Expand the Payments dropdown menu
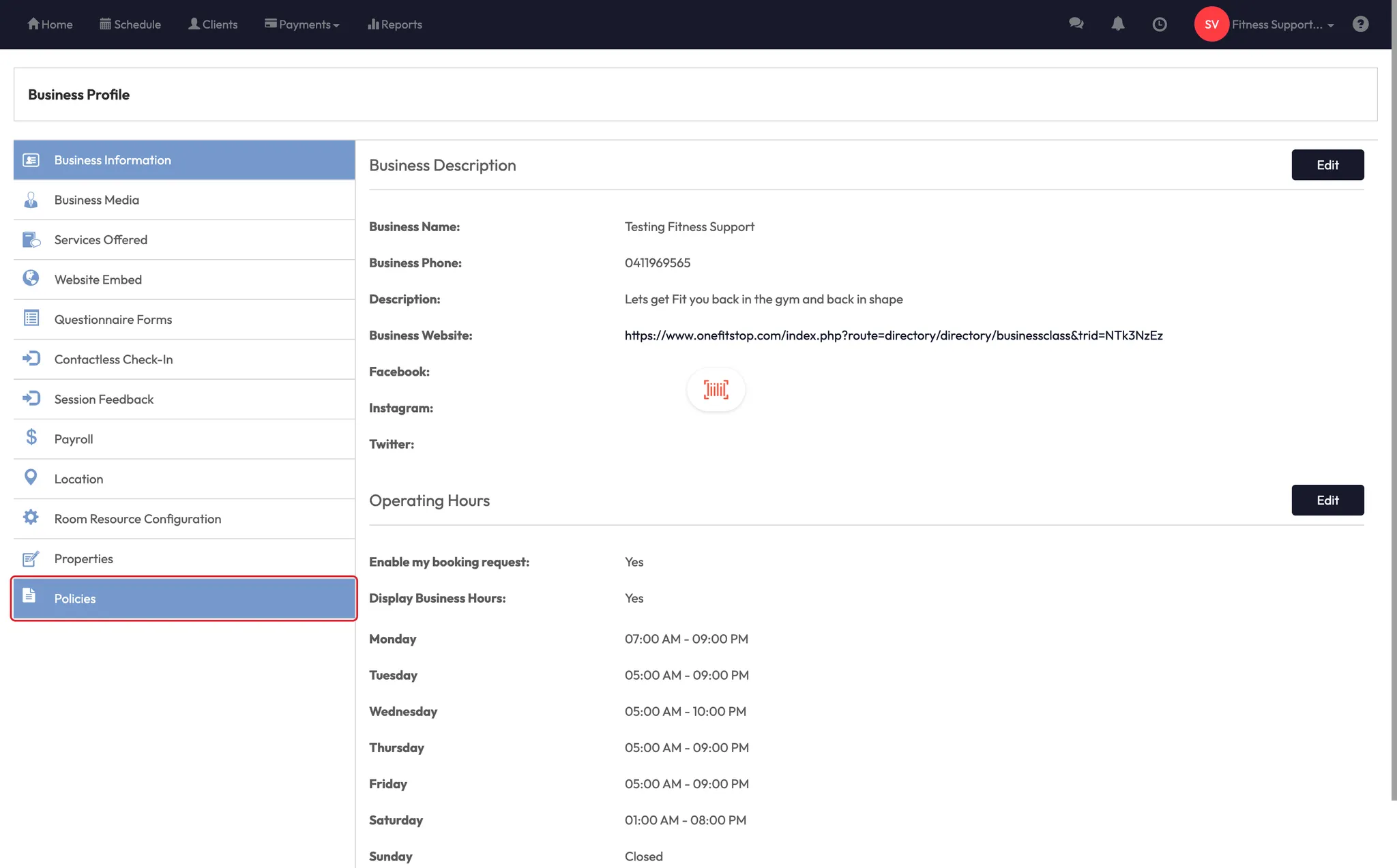This screenshot has height=868, width=1397. pyautogui.click(x=302, y=25)
